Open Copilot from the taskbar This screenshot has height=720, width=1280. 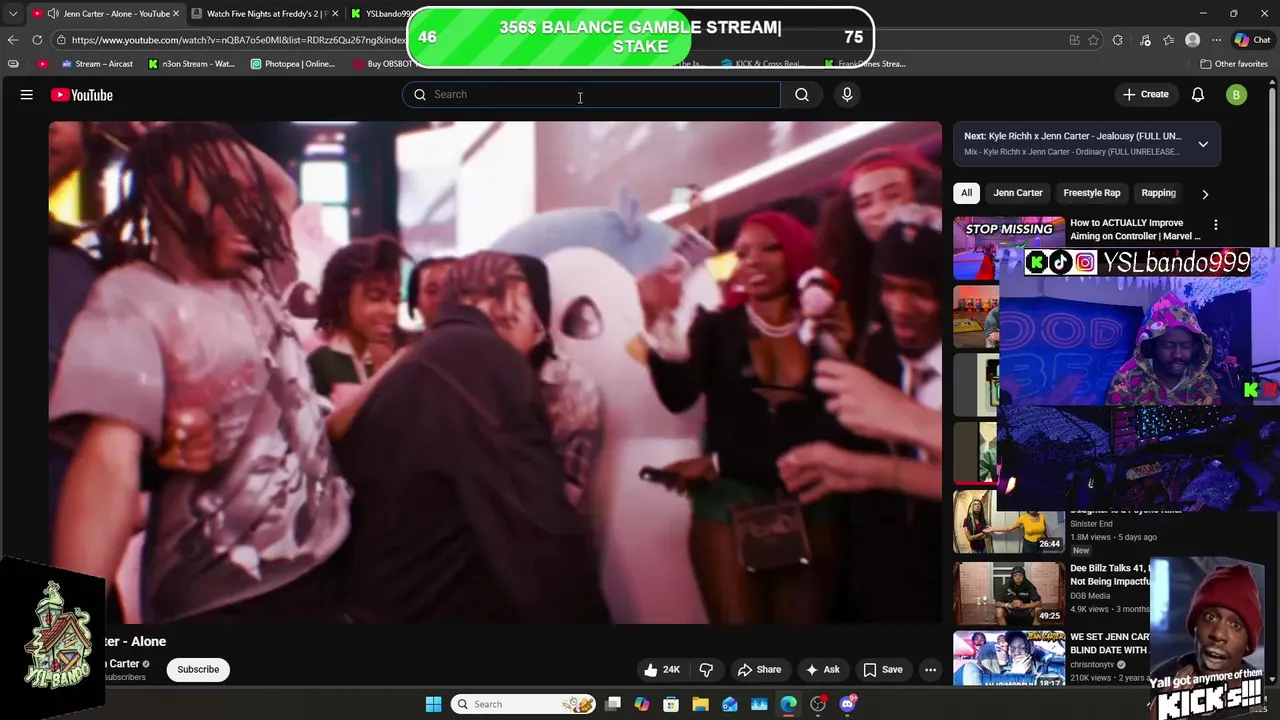click(642, 704)
